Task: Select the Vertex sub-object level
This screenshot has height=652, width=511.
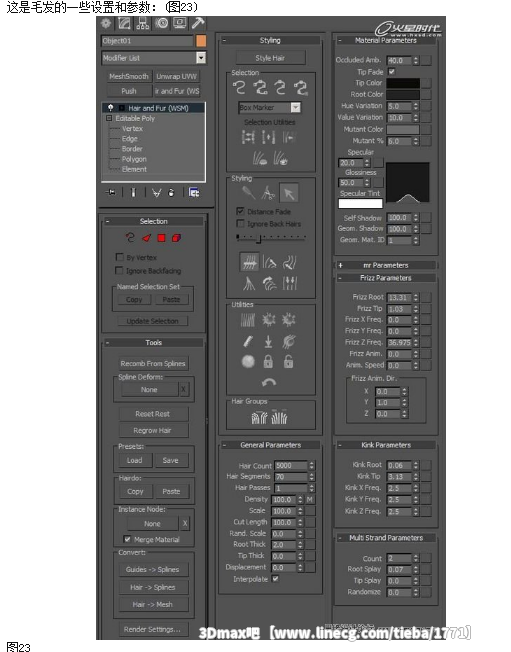Action: pyautogui.click(x=132, y=128)
